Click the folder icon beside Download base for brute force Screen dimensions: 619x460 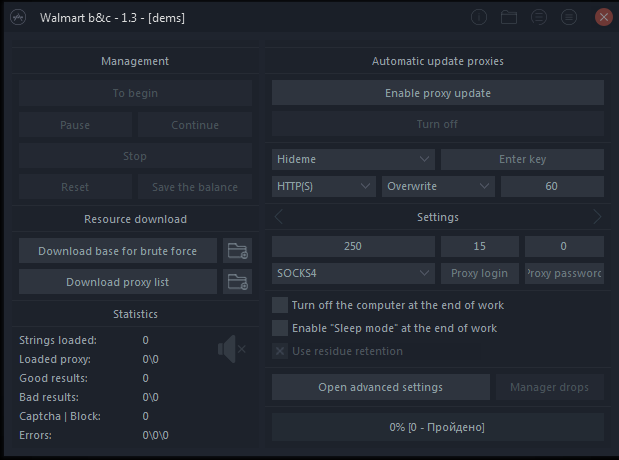pos(237,251)
